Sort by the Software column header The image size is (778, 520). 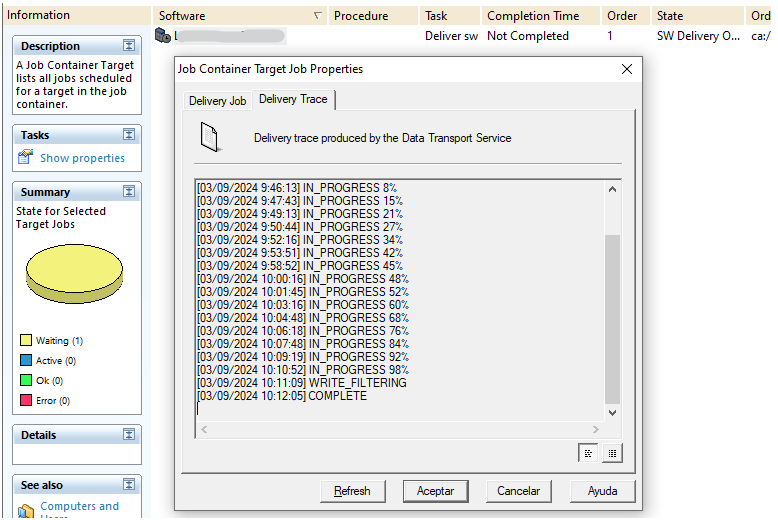pos(240,16)
